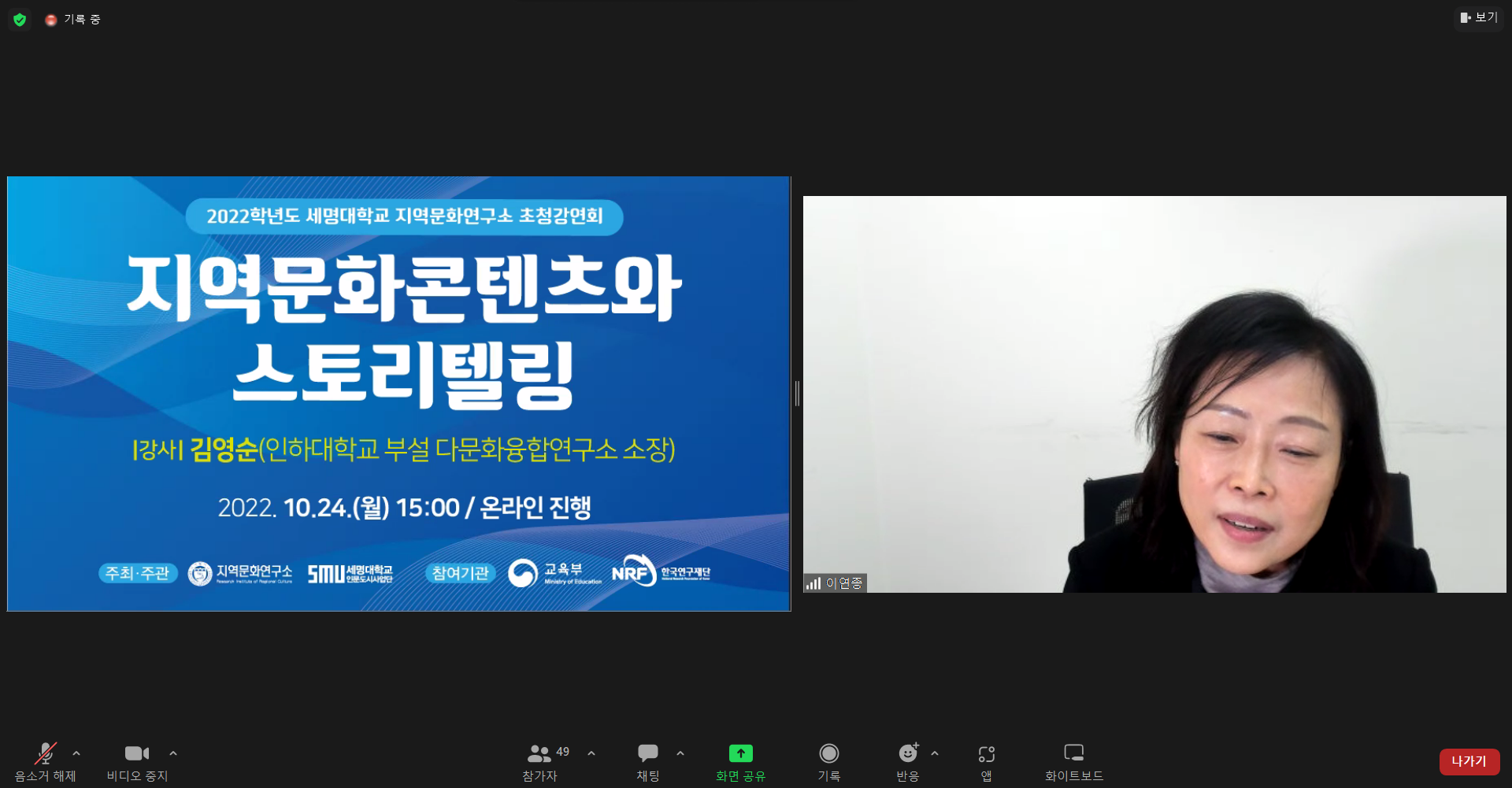
Task: Click the speaker name label 이연종
Action: pos(844,583)
